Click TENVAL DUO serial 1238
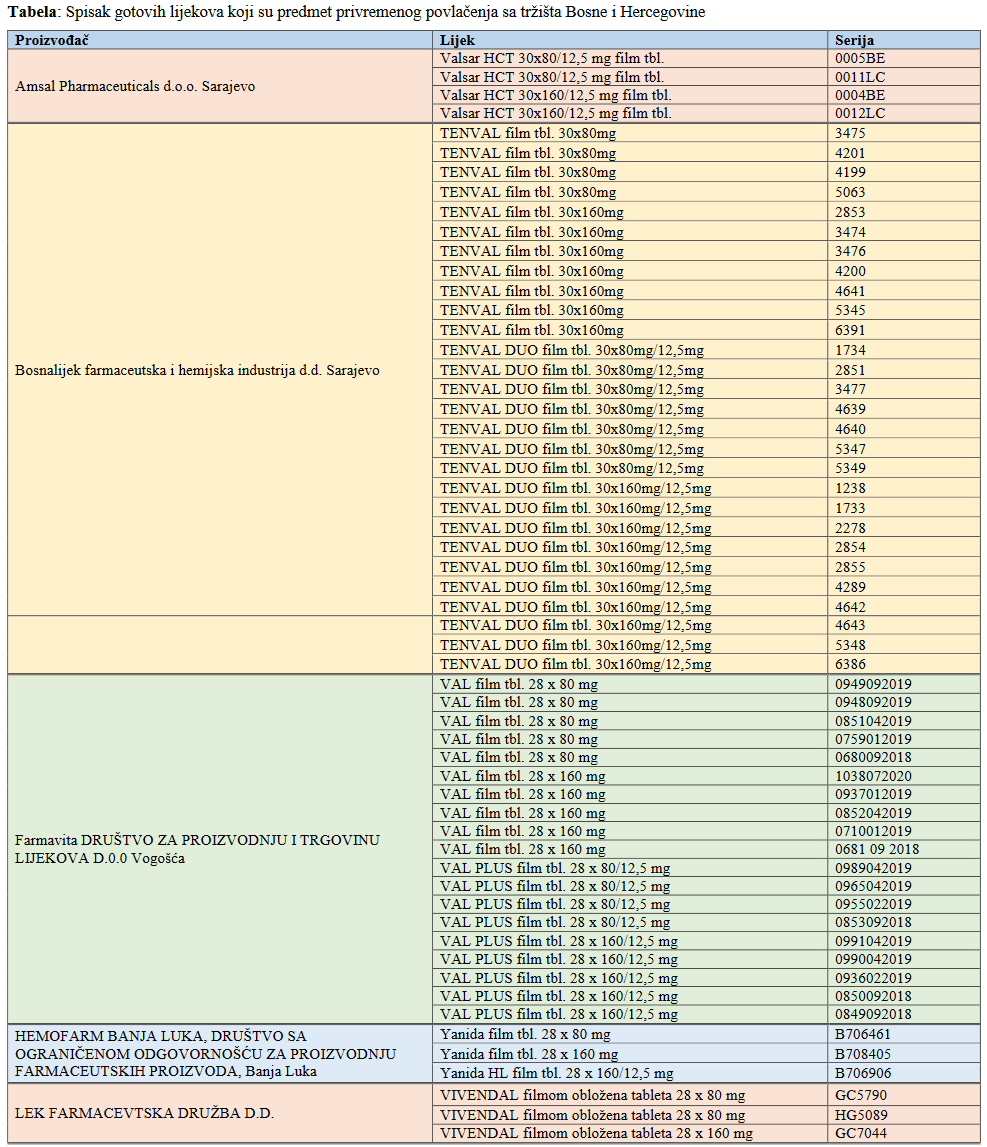Viewport: 987px width, 1147px height. (850, 488)
